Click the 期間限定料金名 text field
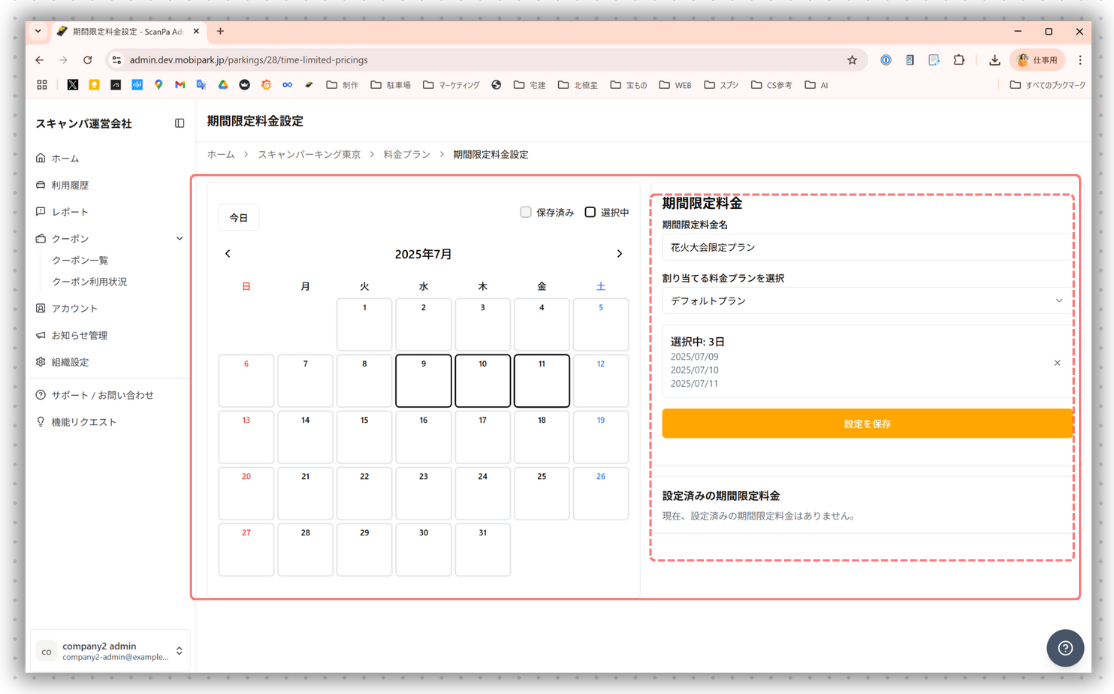 [x=866, y=247]
